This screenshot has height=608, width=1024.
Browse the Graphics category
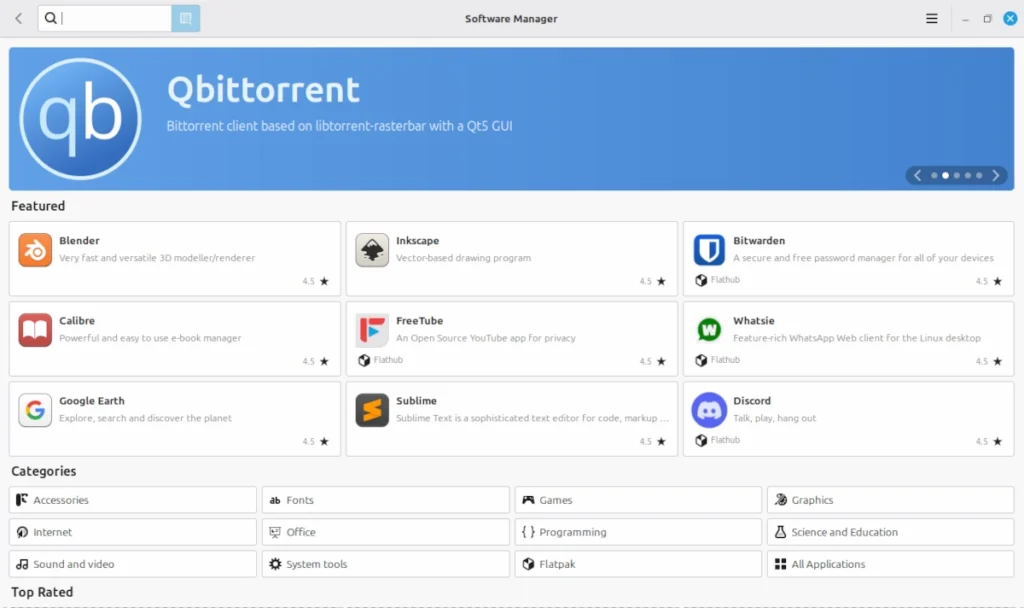(891, 500)
